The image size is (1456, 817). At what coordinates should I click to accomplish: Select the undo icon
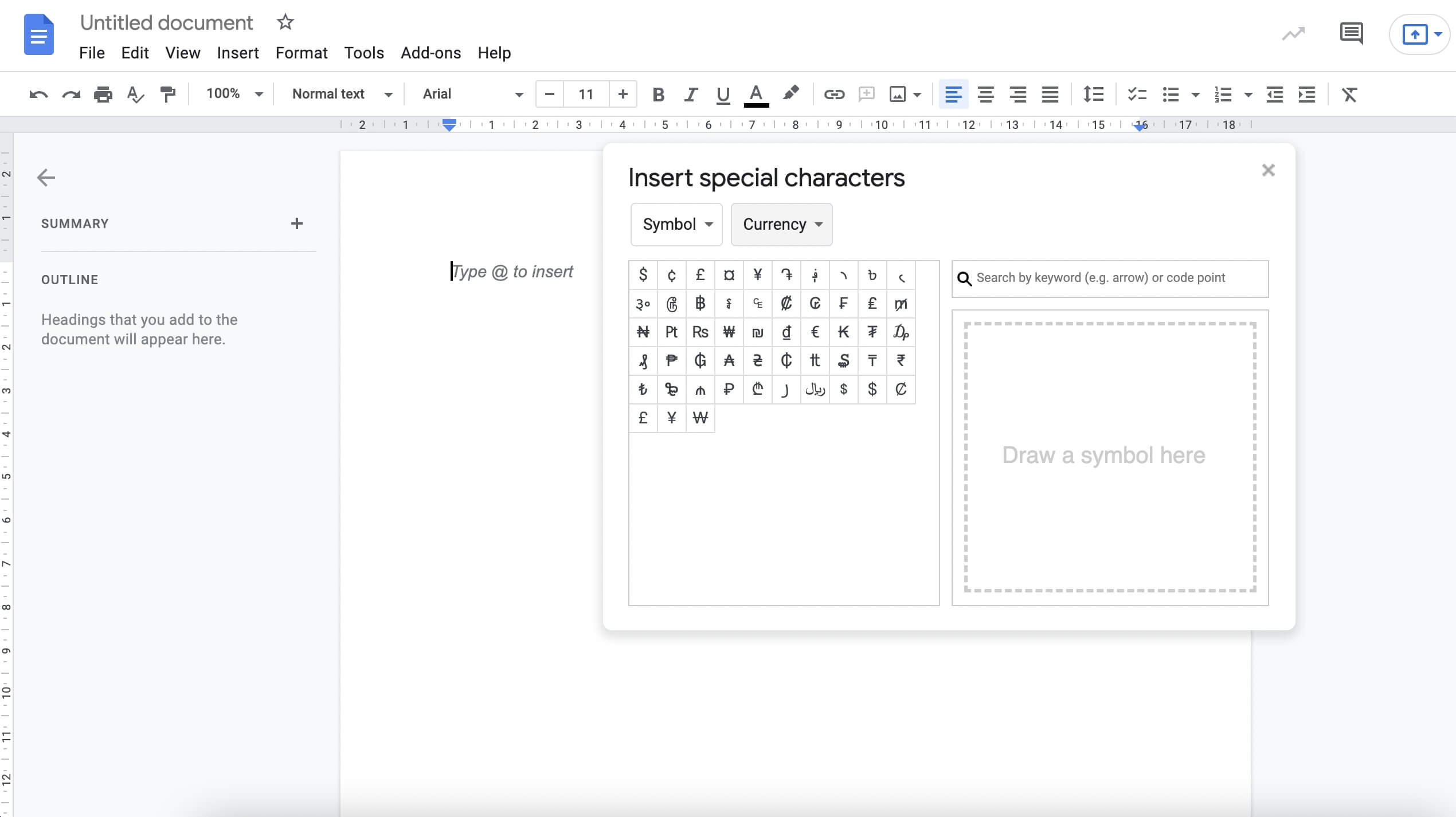pos(37,94)
